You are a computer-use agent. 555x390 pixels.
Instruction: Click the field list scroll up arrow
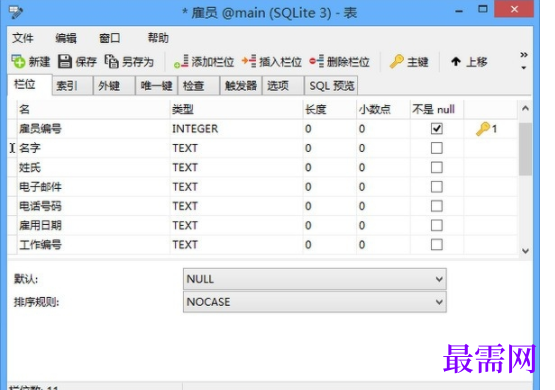(x=525, y=109)
